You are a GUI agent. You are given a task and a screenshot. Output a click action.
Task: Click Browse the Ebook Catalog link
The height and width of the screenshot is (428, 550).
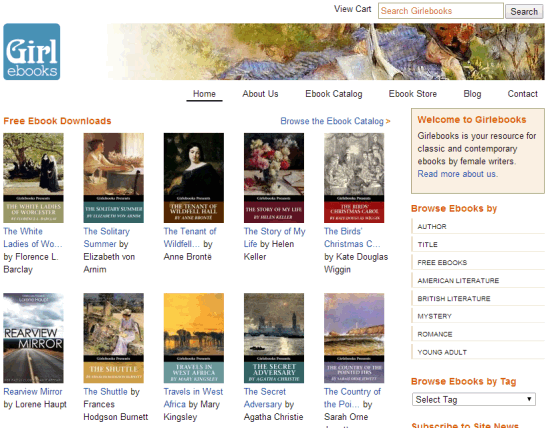pos(335,121)
